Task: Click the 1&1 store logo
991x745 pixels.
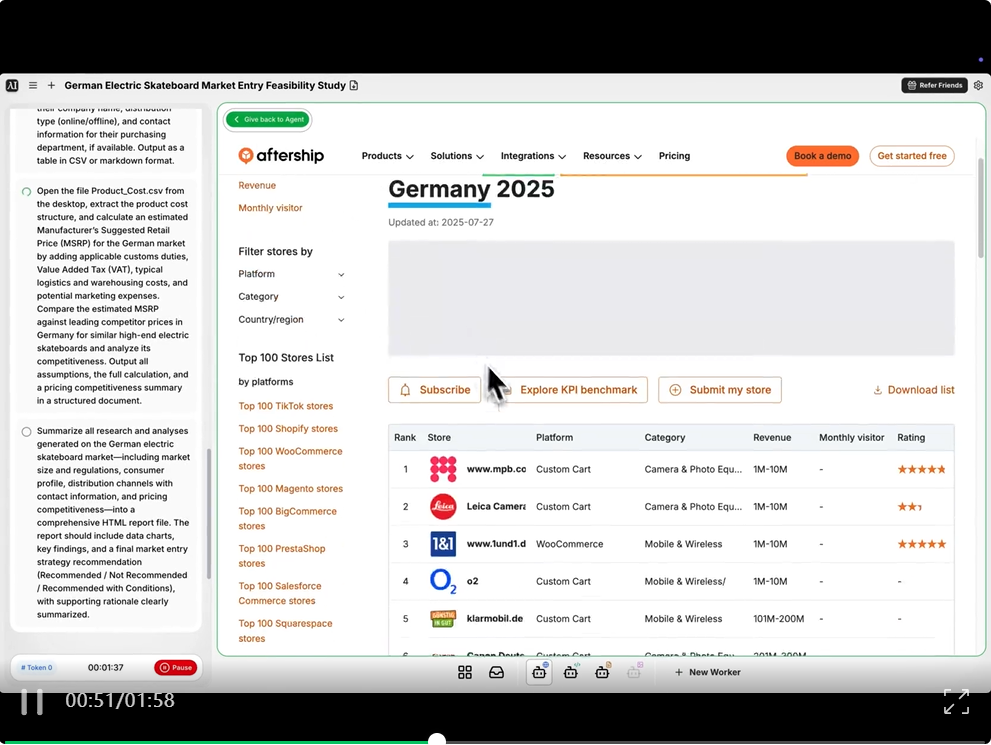Action: coord(443,544)
